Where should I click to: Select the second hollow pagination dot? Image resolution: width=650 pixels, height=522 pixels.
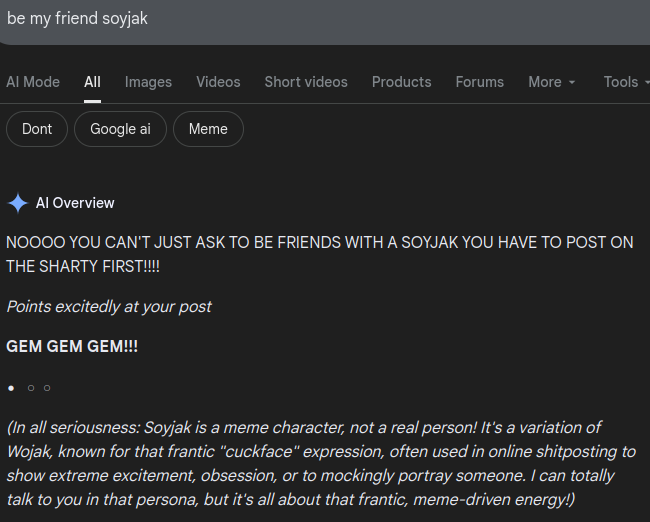click(31, 387)
